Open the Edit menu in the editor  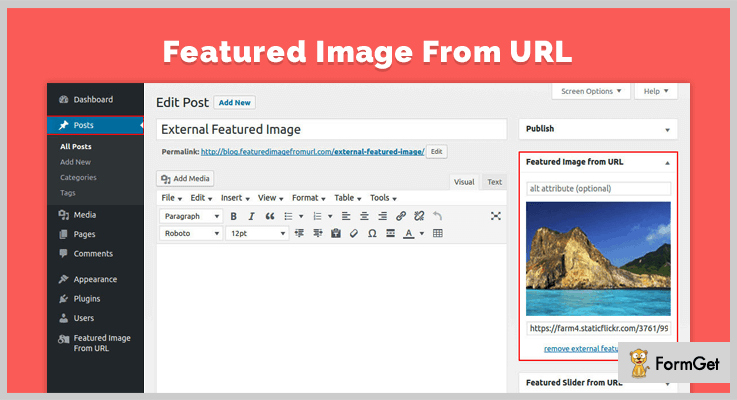point(201,198)
